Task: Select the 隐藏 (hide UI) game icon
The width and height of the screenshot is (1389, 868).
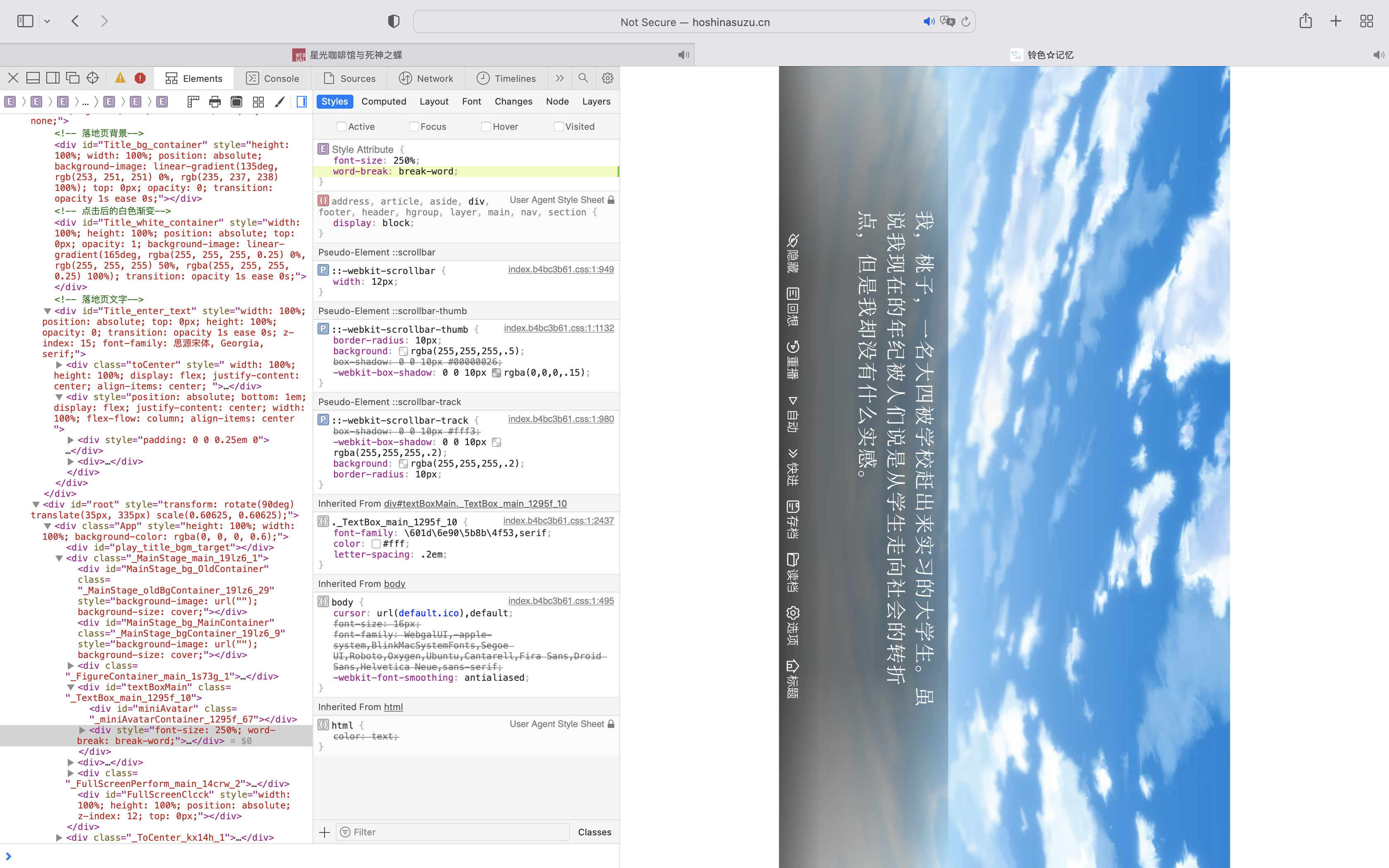Action: tap(793, 253)
